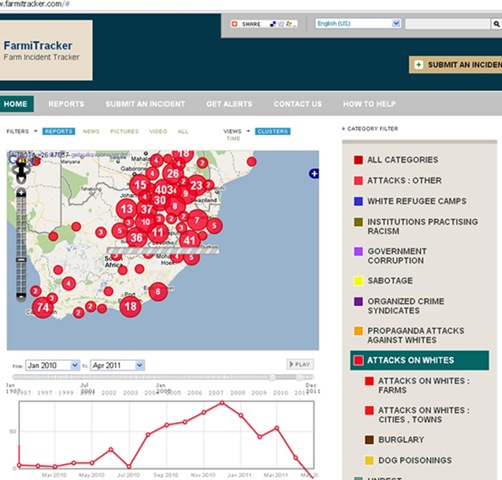The width and height of the screenshot is (502, 480).
Task: Click the search input field
Action: click(x=448, y=24)
